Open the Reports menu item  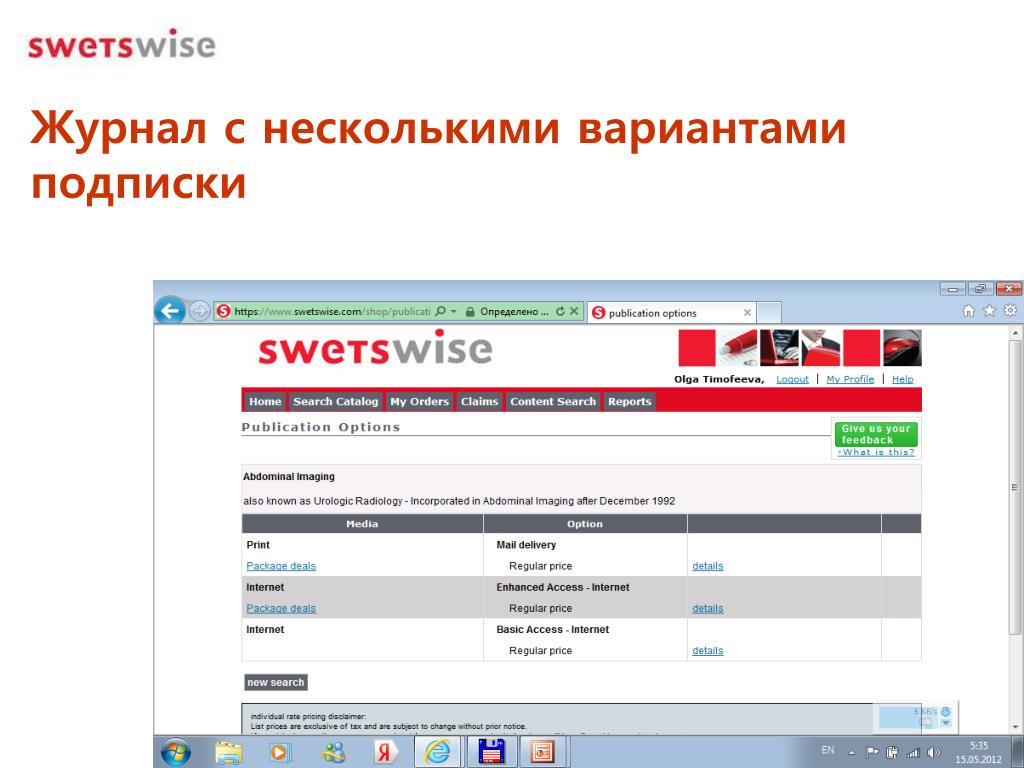point(630,402)
